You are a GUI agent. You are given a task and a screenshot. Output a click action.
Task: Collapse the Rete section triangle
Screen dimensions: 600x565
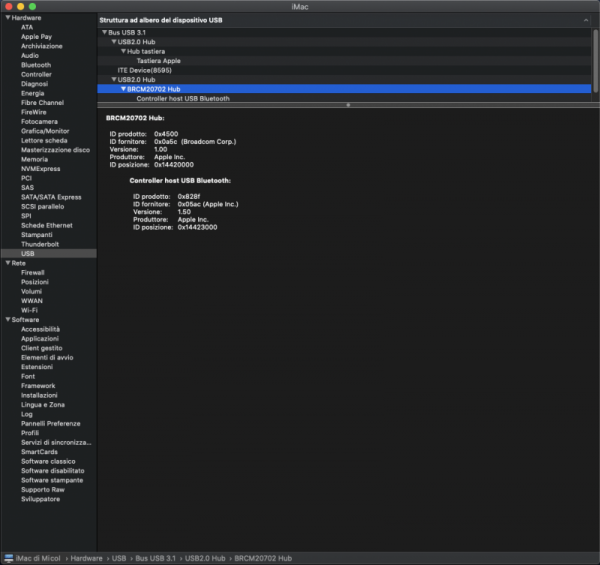(6, 263)
